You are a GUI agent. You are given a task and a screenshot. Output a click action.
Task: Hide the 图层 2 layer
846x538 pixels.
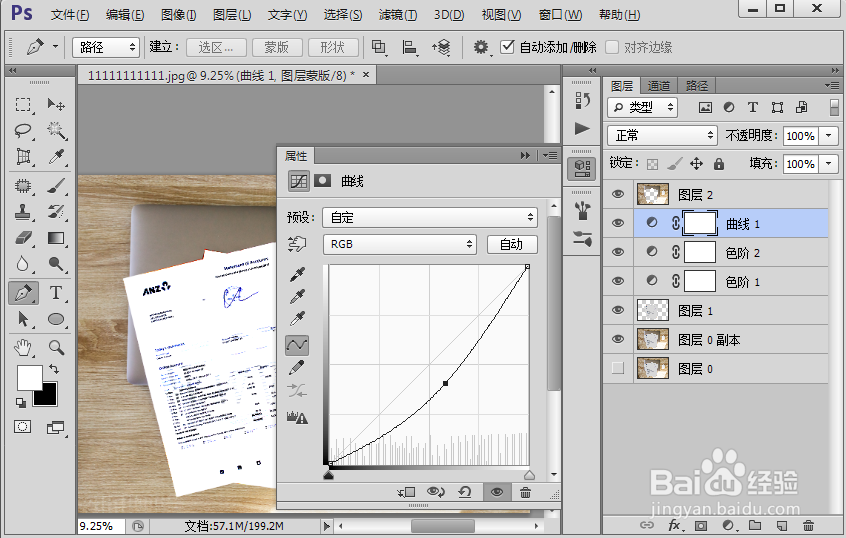[x=618, y=194]
